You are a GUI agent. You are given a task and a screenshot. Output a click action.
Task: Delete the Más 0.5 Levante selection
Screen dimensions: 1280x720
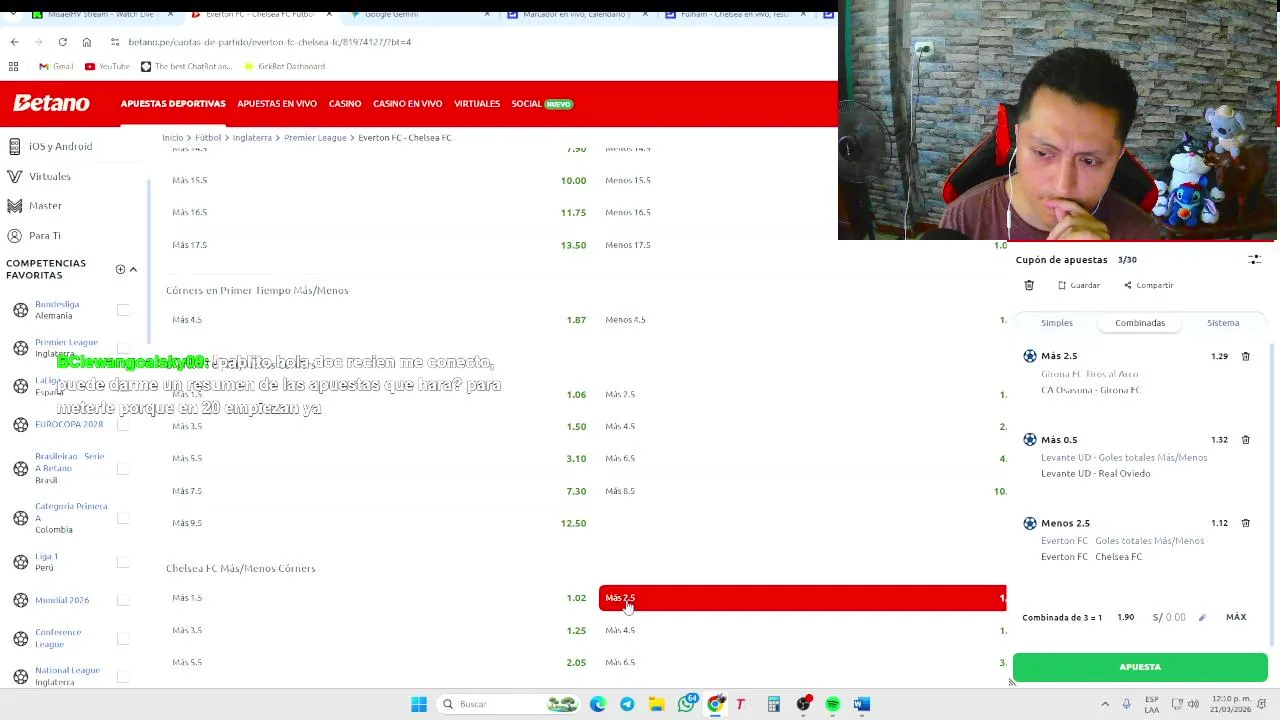pyautogui.click(x=1245, y=440)
